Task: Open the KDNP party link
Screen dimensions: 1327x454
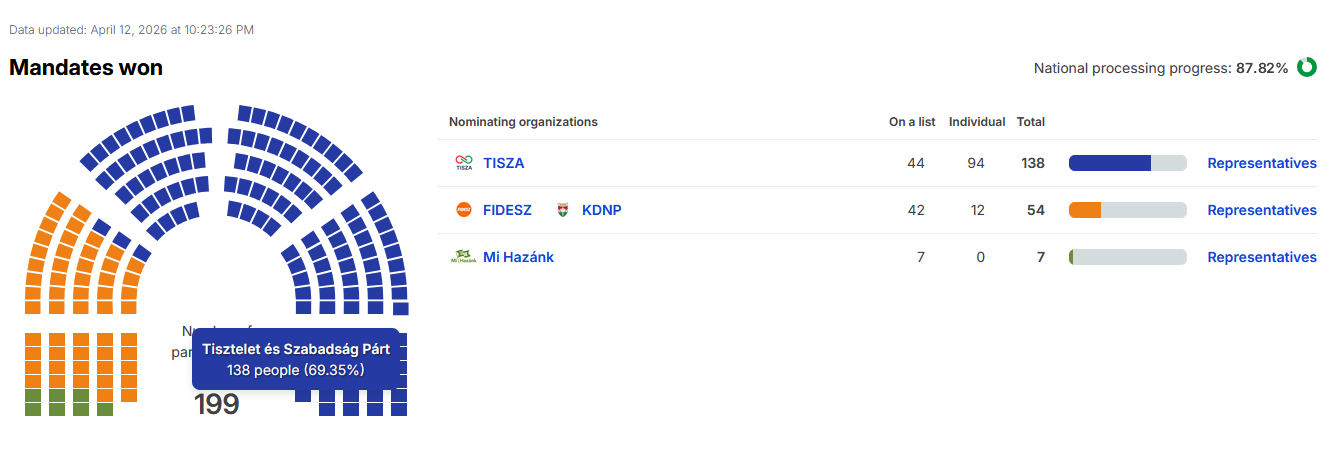Action: tap(602, 210)
